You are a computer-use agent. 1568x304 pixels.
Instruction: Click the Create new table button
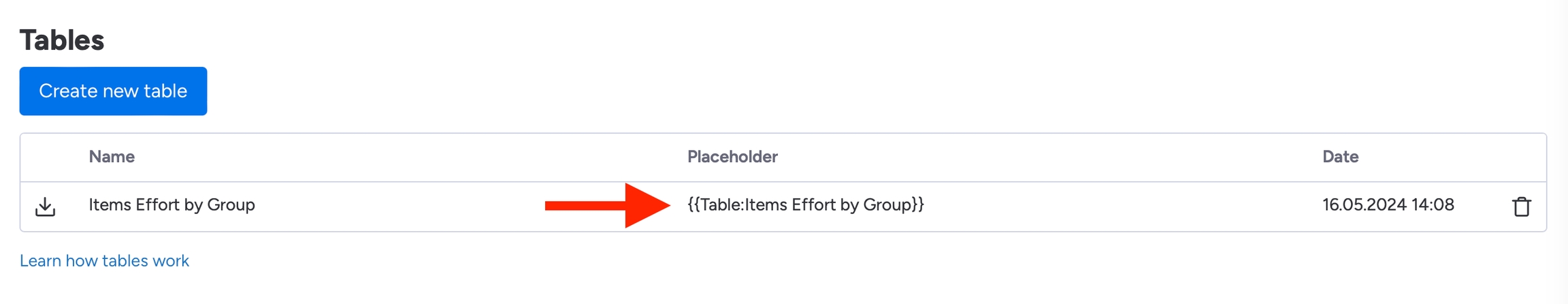[x=113, y=91]
